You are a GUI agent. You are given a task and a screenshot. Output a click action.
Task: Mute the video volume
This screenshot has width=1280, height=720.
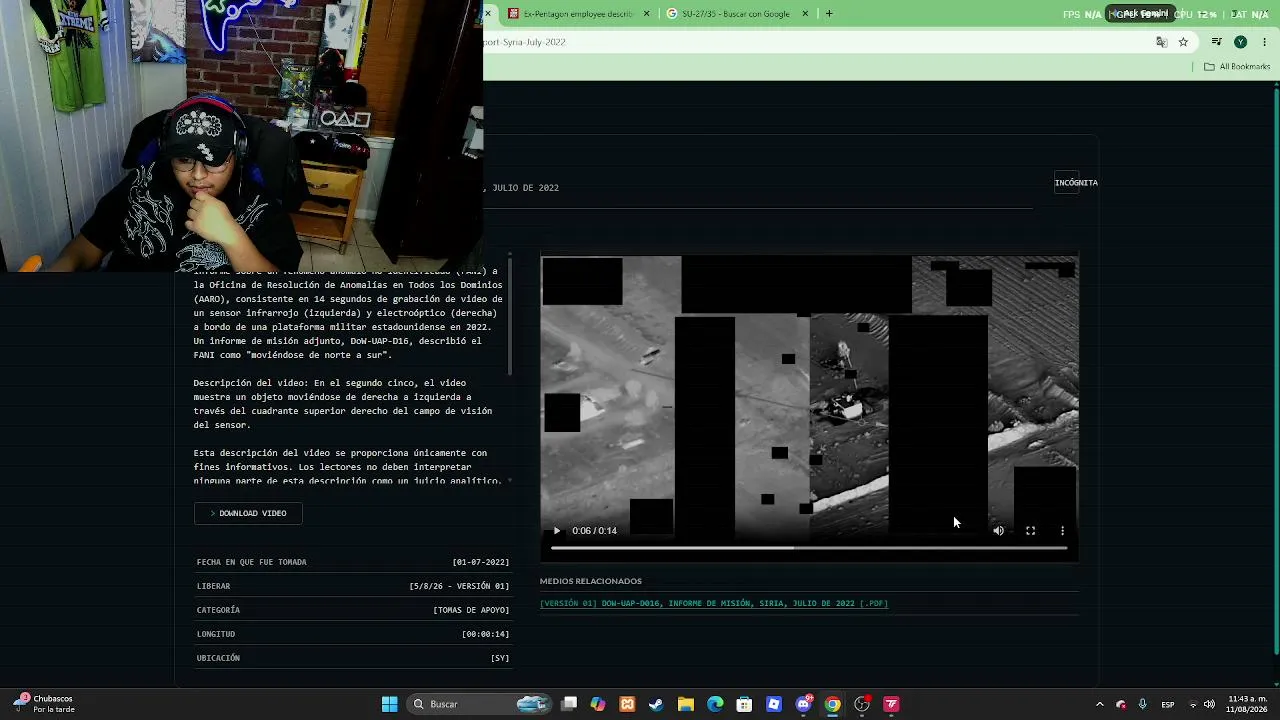click(998, 531)
